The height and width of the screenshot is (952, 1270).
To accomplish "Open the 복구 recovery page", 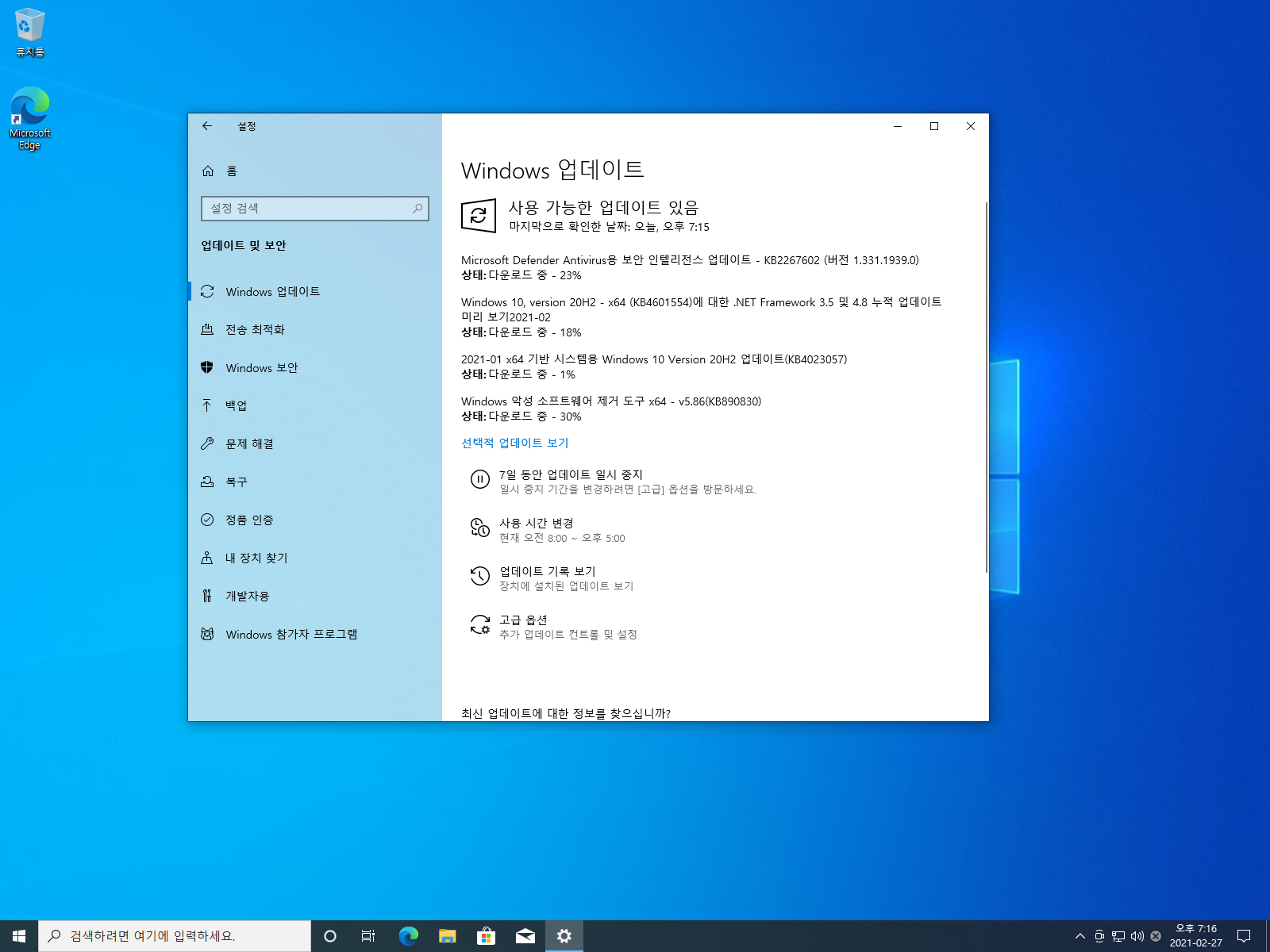I will [x=314, y=482].
